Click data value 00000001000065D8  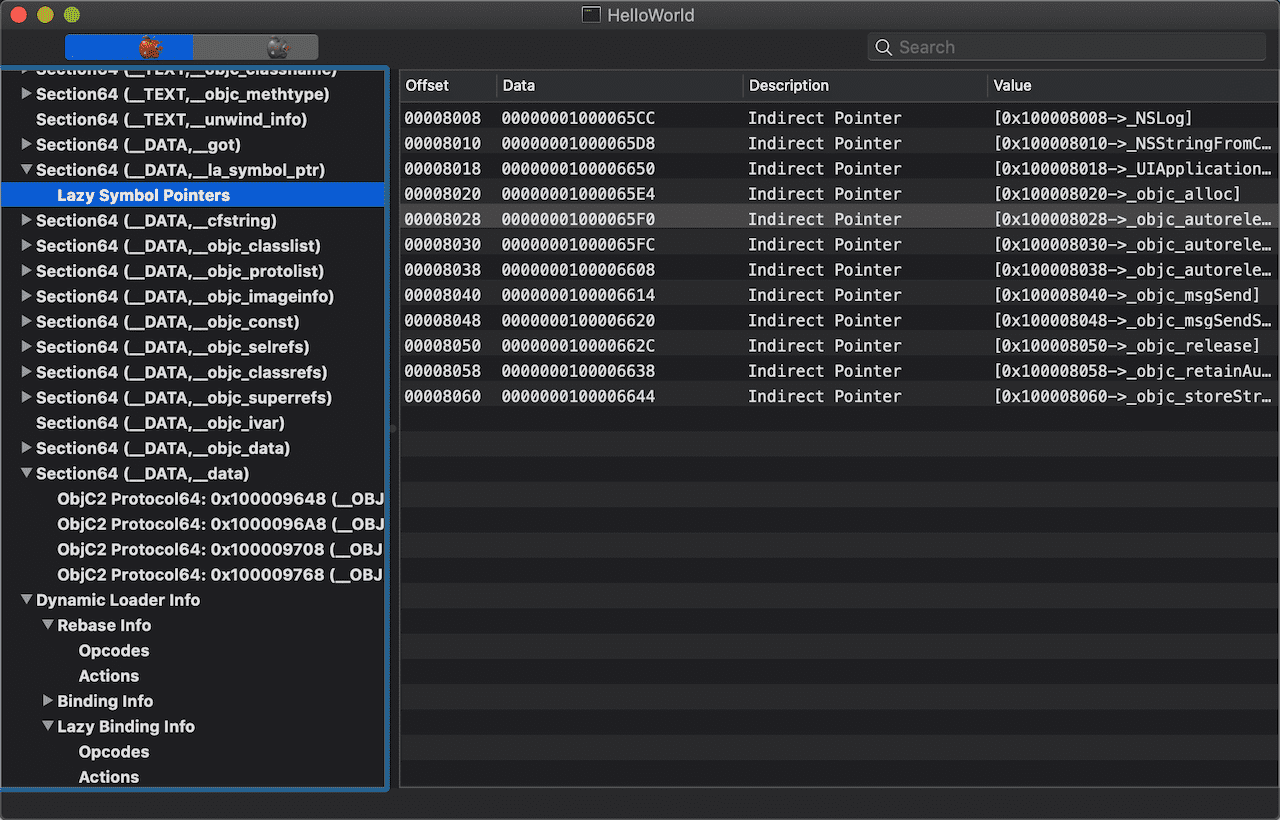pos(578,143)
